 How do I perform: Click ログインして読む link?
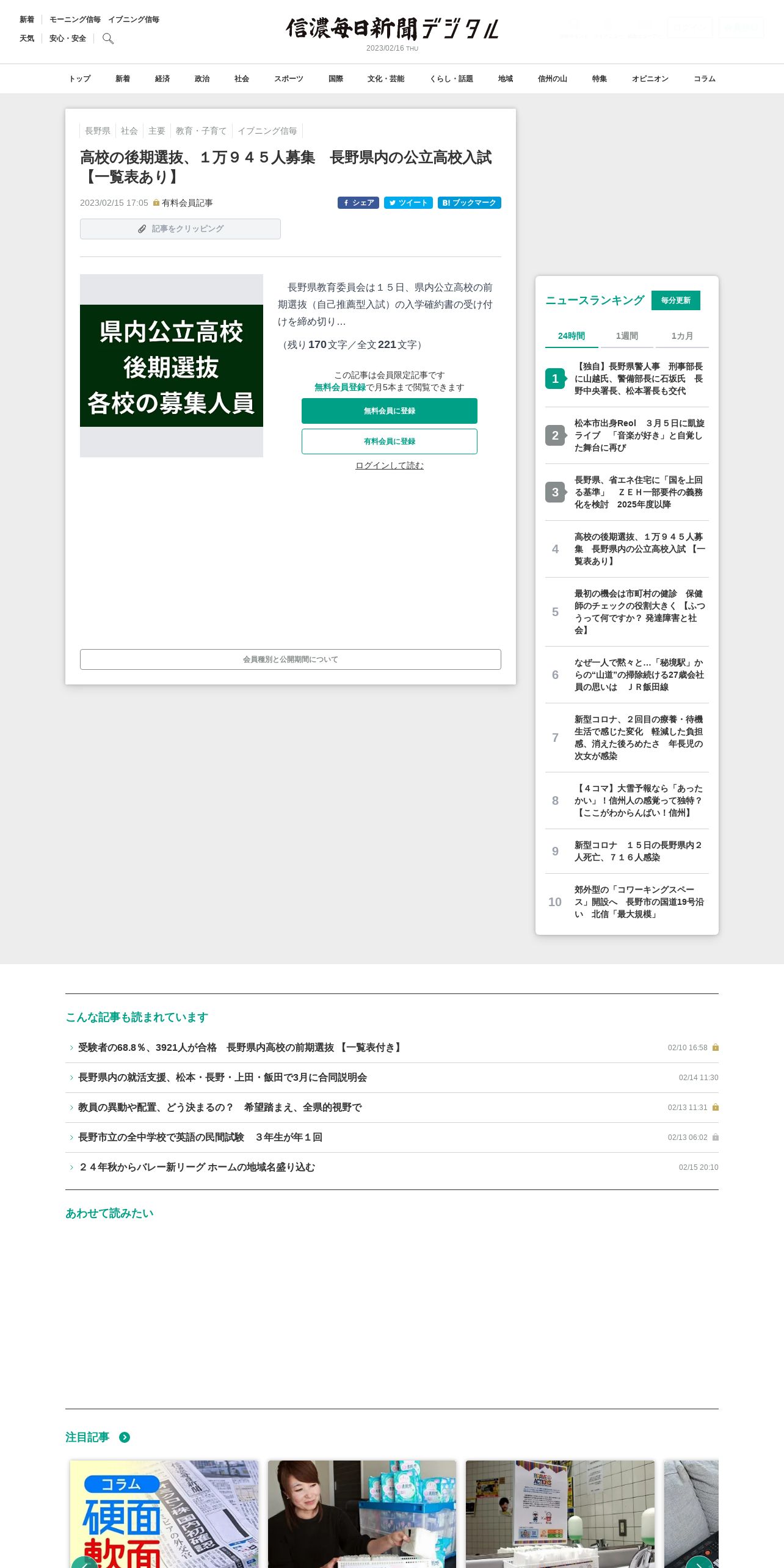pyautogui.click(x=390, y=465)
